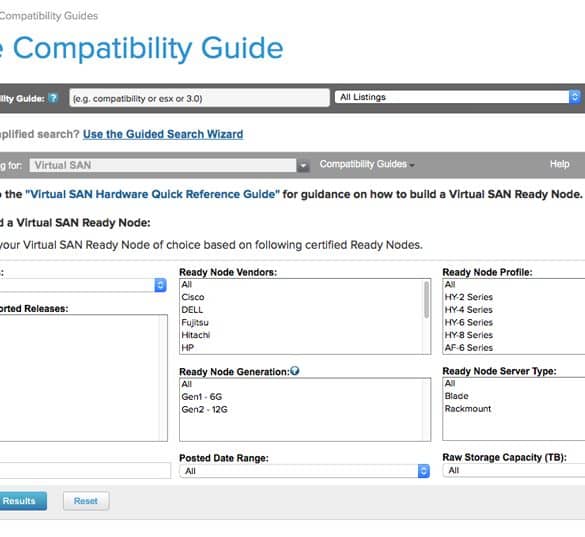The width and height of the screenshot is (585, 537).
Task: Click Use the Guided Search Wizard link
Action: coord(163,134)
